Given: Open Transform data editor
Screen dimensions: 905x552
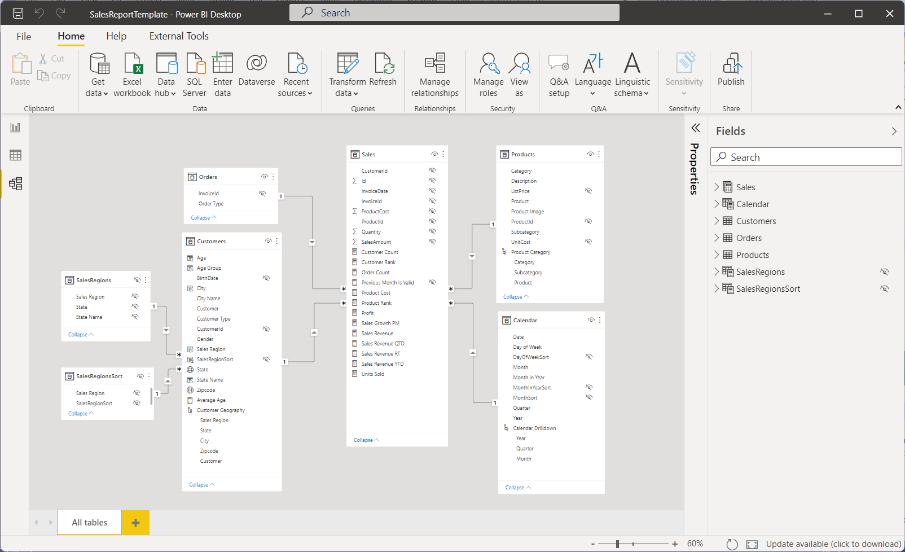Looking at the screenshot, I should pyautogui.click(x=347, y=74).
